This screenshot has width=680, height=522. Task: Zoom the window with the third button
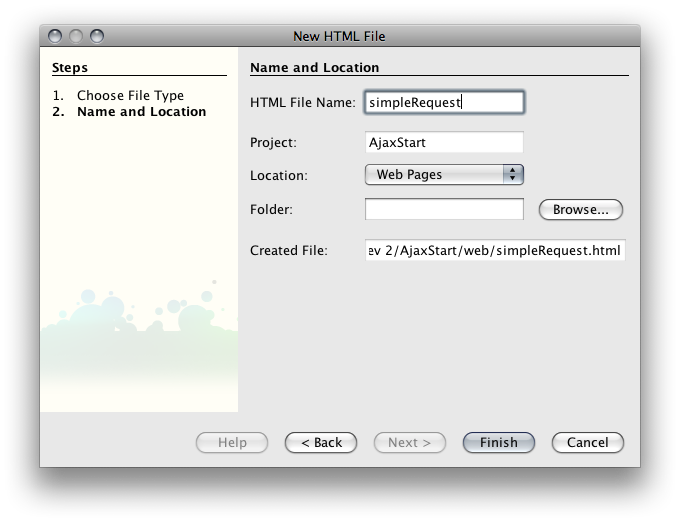97,36
